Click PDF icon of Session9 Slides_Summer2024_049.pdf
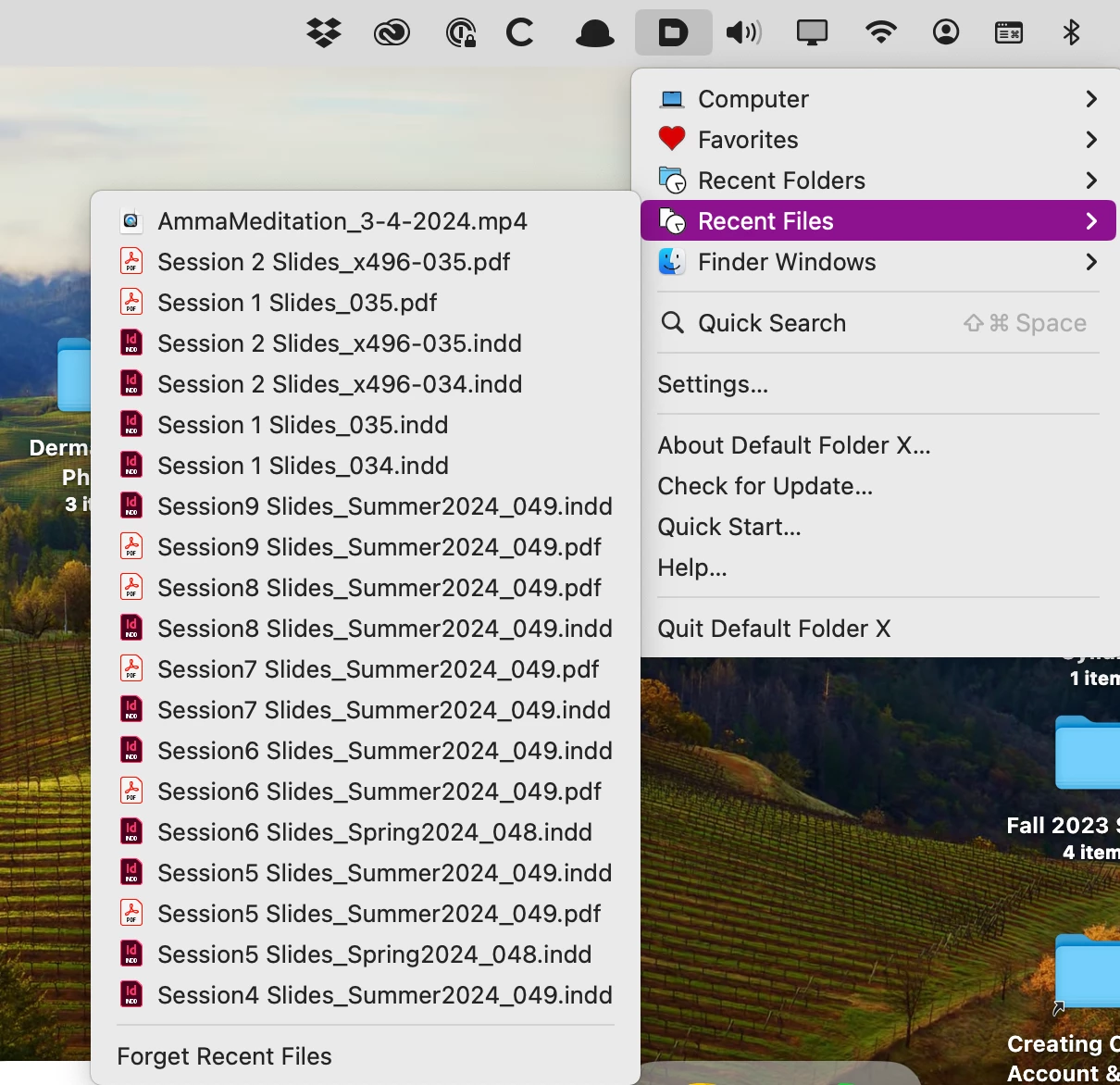 [x=131, y=547]
